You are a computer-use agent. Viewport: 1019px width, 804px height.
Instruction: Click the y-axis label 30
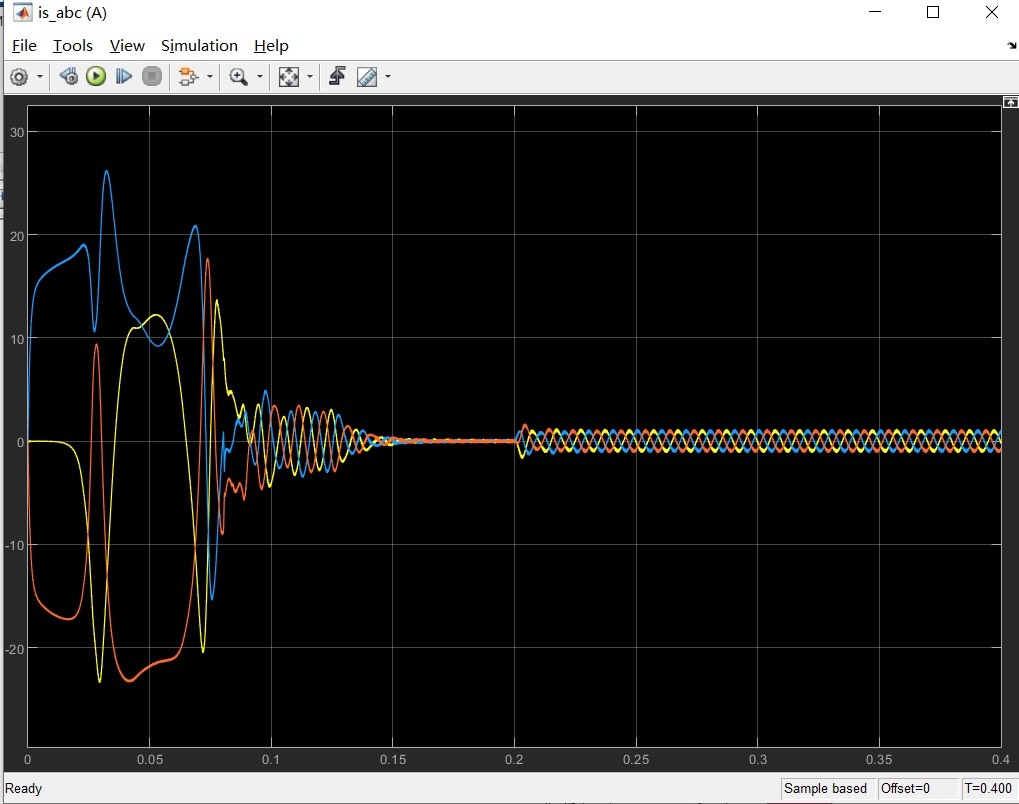pyautogui.click(x=17, y=133)
